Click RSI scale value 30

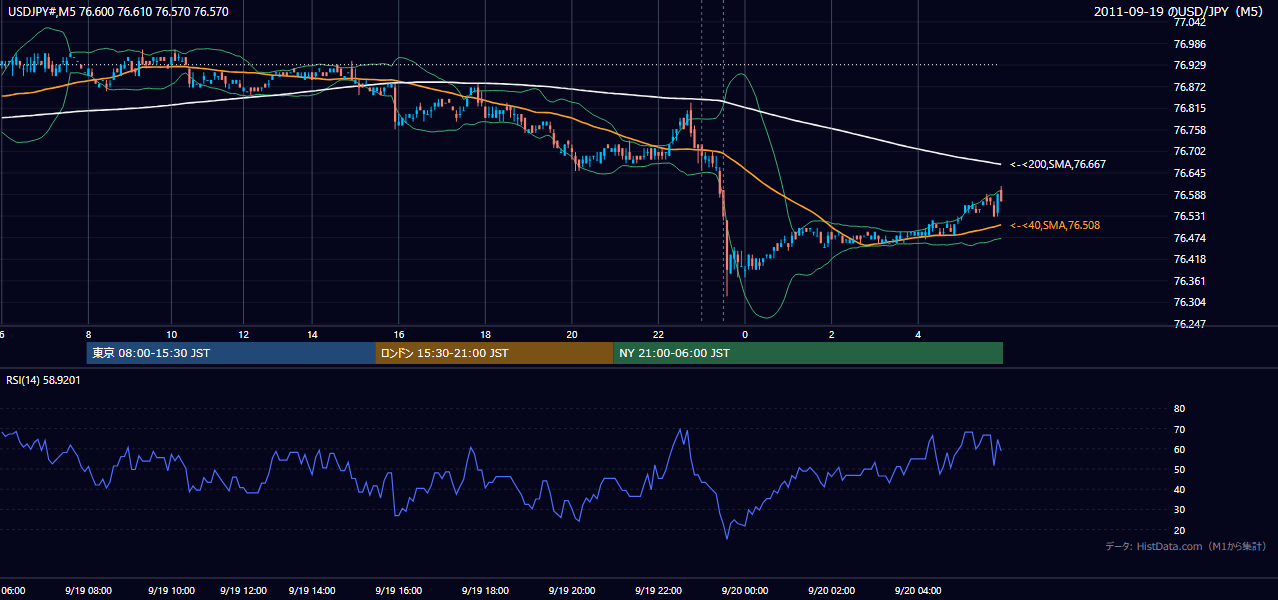1179,510
